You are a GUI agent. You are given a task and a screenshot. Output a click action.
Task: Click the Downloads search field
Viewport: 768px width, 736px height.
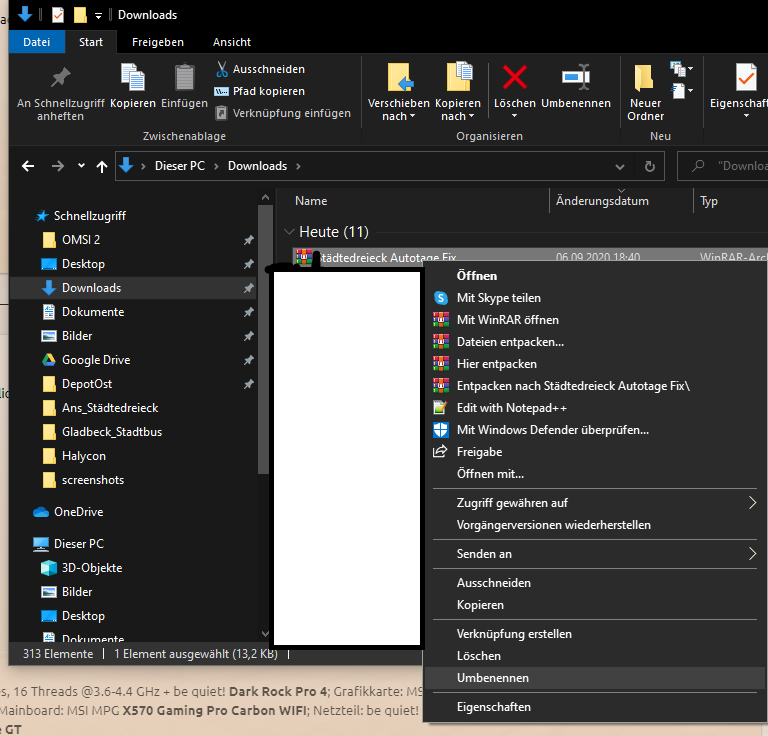click(724, 166)
